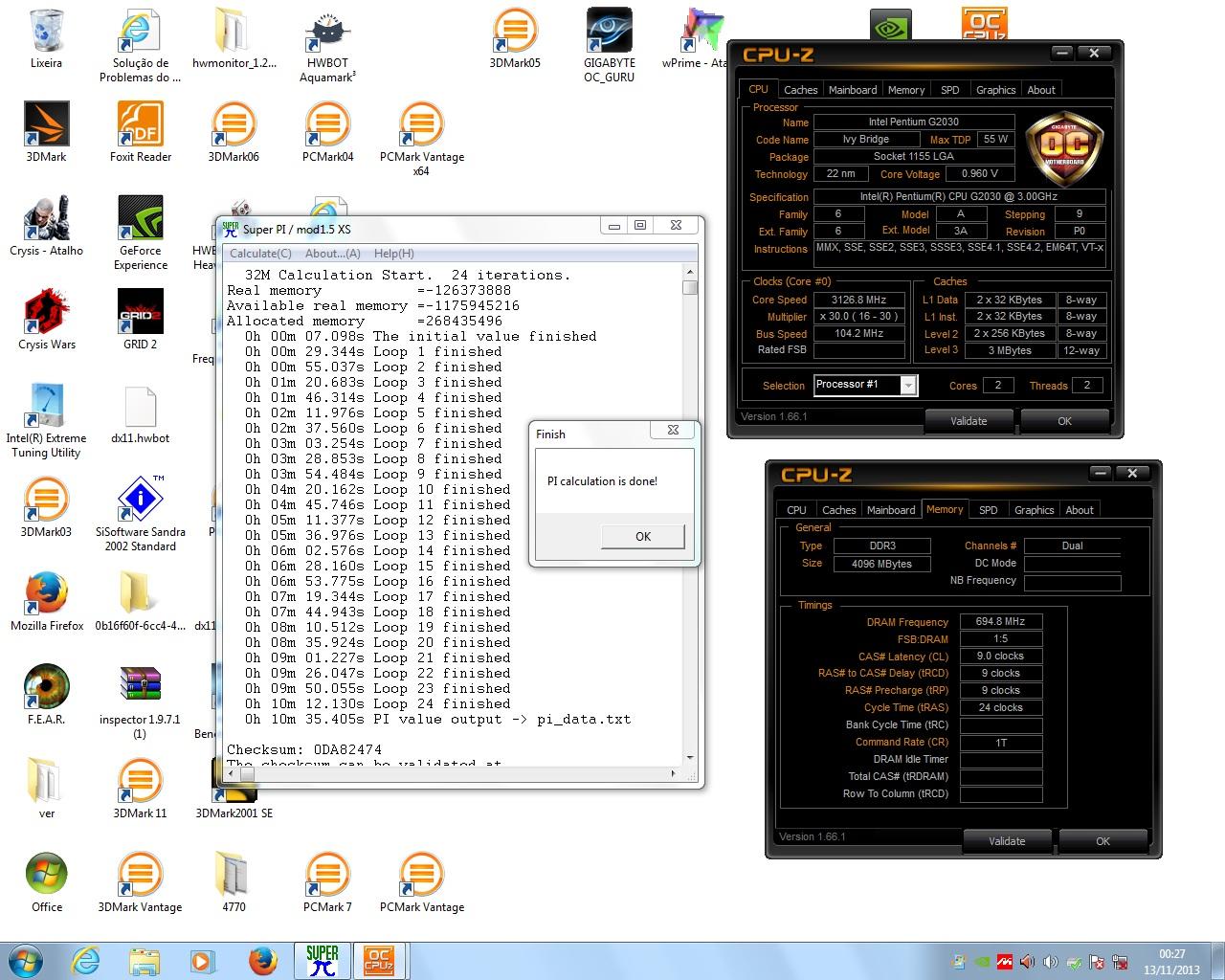The height and width of the screenshot is (980, 1225).
Task: Open Help(H) menu in Super PI
Action: coord(393,254)
